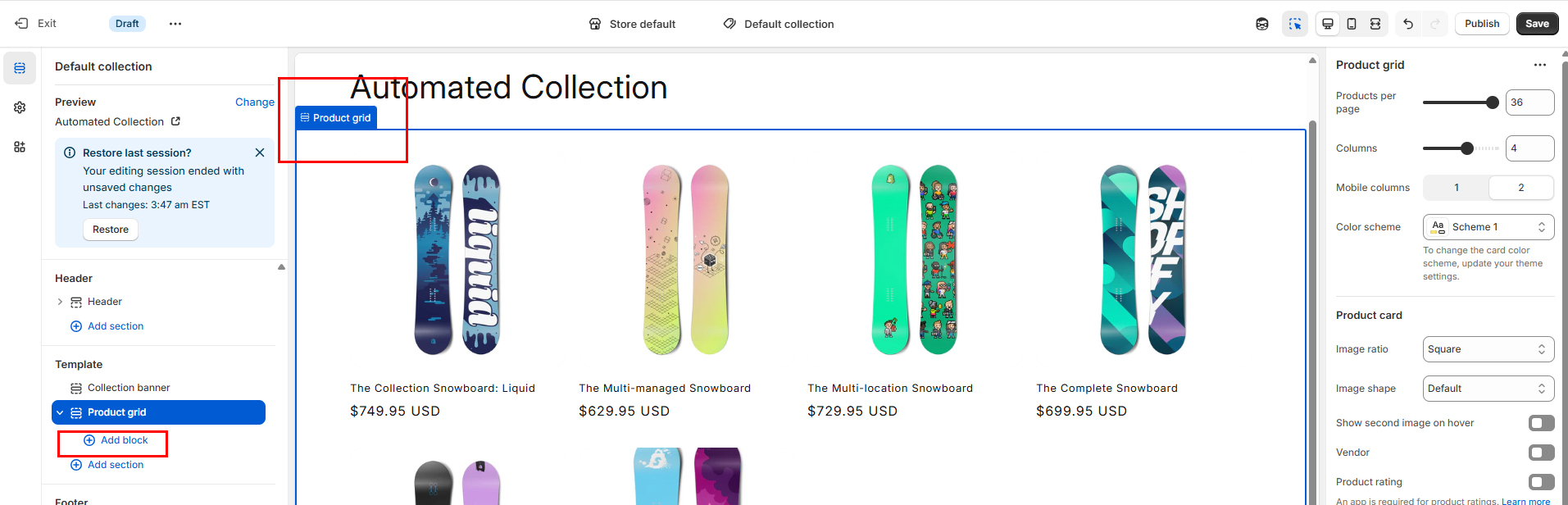1568x505 pixels.
Task: Click the Publish button
Action: point(1482,24)
